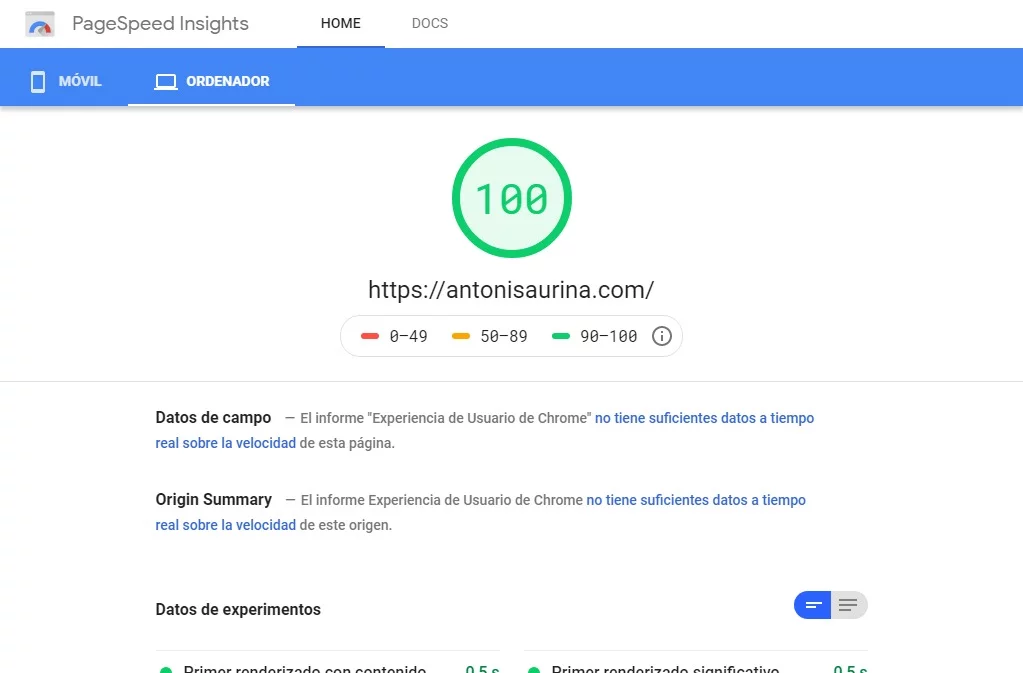Open the HOME tab
This screenshot has height=673, width=1023.
pyautogui.click(x=341, y=23)
